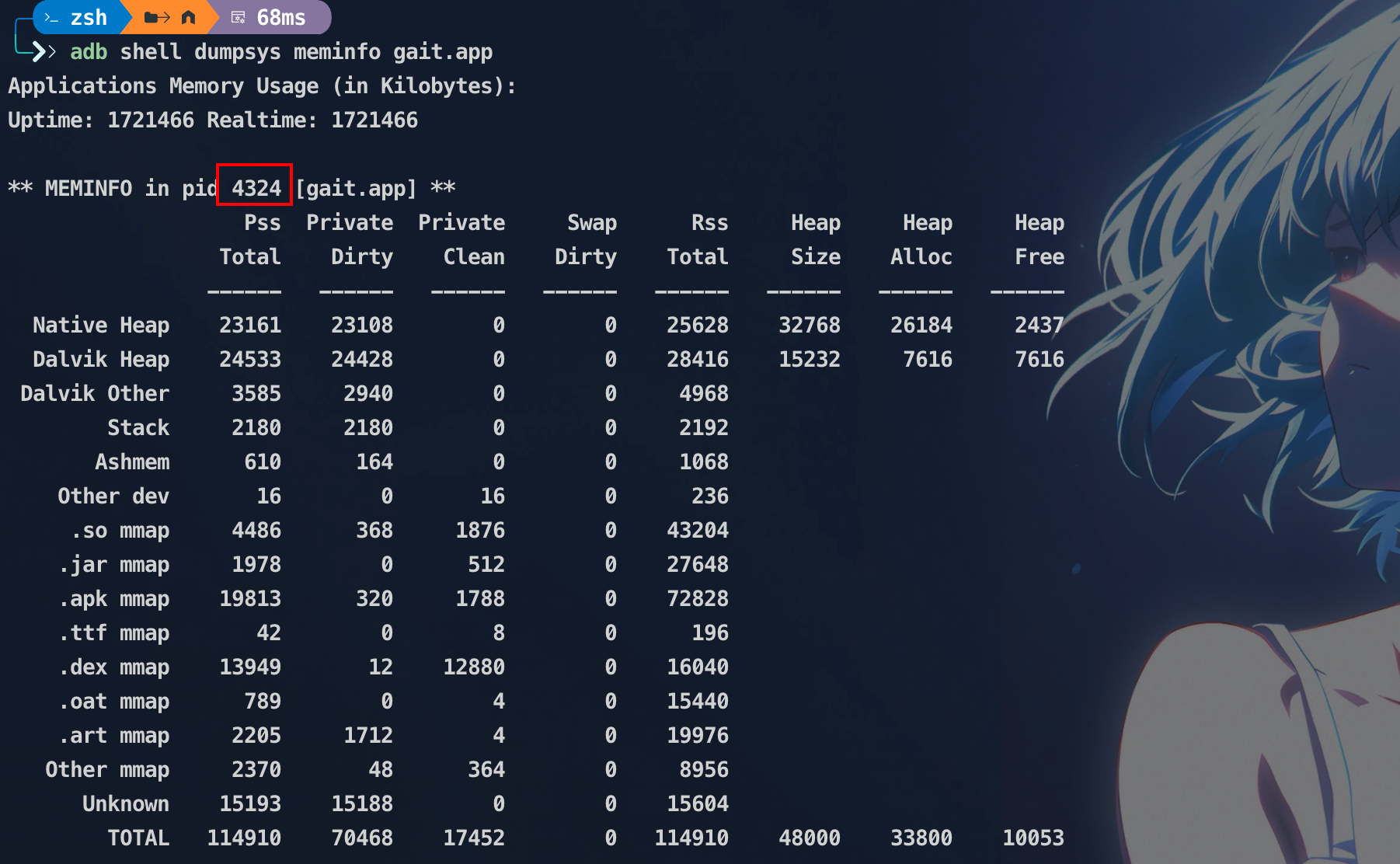
Task: Click Native Heap Alloc value 26184
Action: (x=921, y=325)
